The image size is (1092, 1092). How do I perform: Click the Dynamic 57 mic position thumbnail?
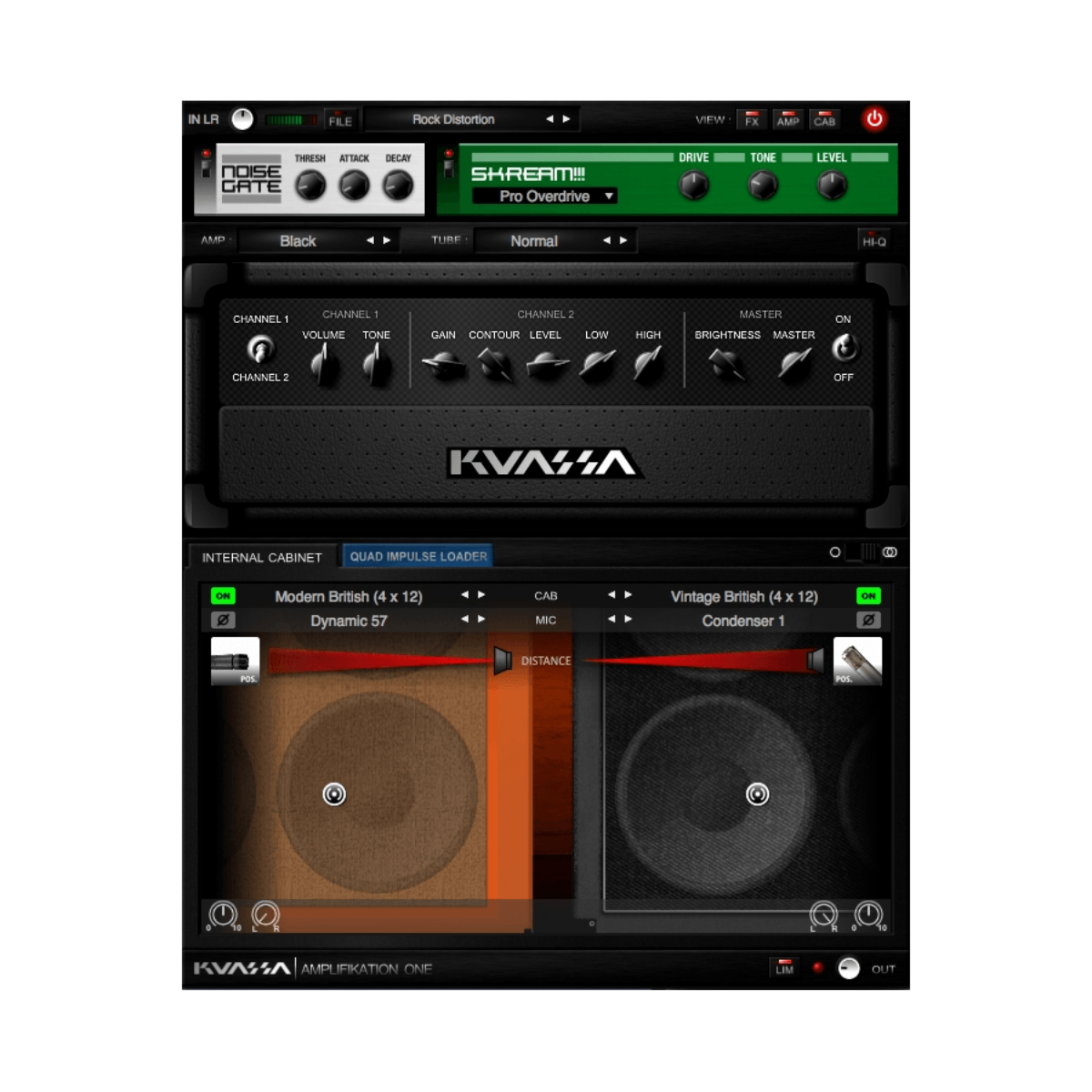tap(235, 661)
